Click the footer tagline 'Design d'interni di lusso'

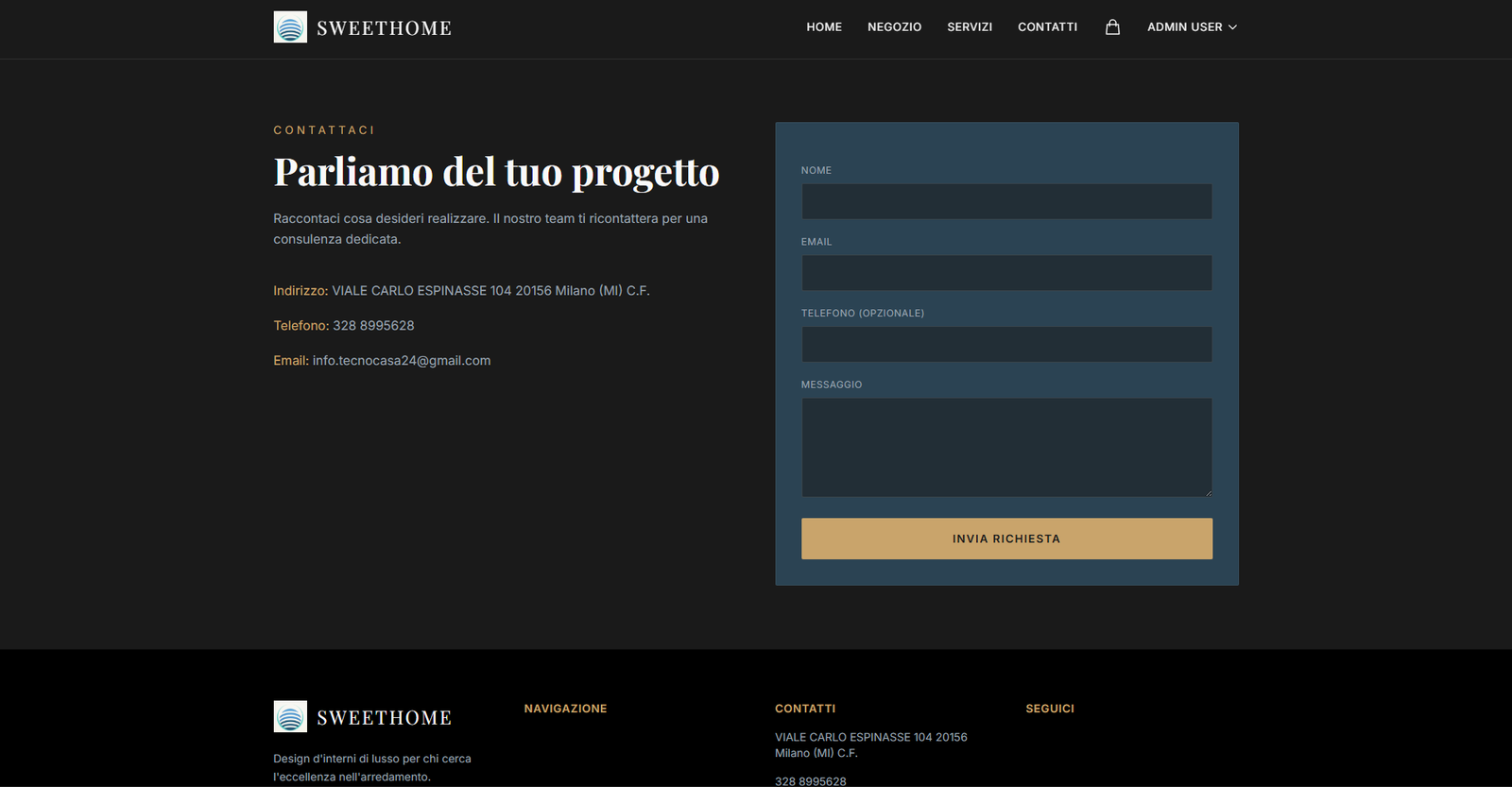tap(372, 768)
